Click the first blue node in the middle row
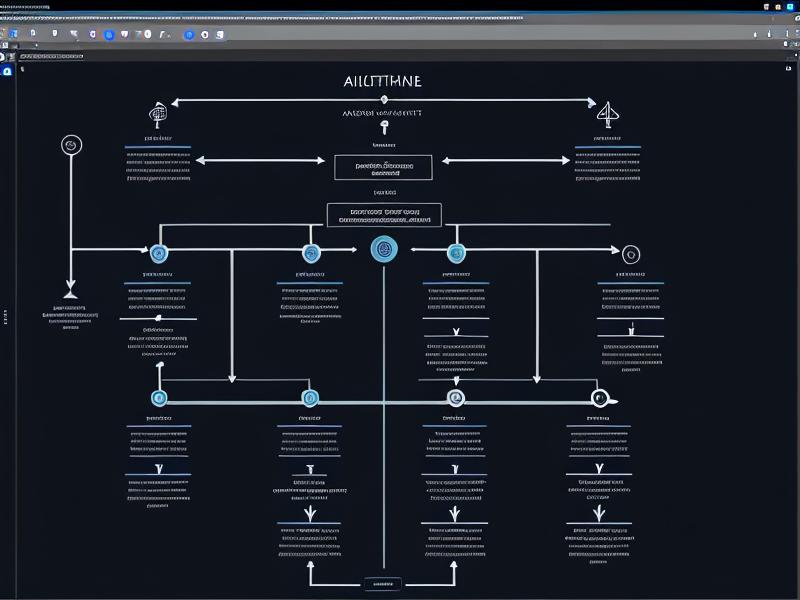This screenshot has height=600, width=800. click(x=158, y=254)
